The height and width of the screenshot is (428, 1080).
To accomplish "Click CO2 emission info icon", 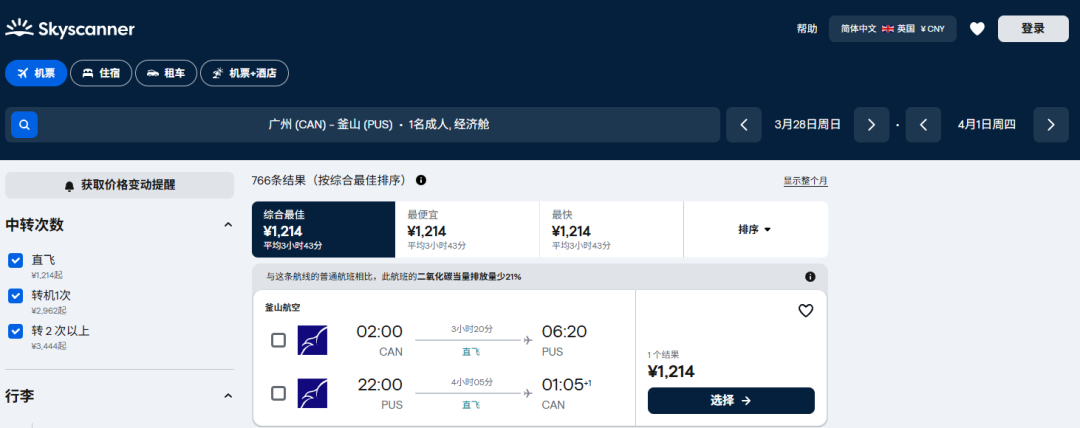I will [x=810, y=277].
